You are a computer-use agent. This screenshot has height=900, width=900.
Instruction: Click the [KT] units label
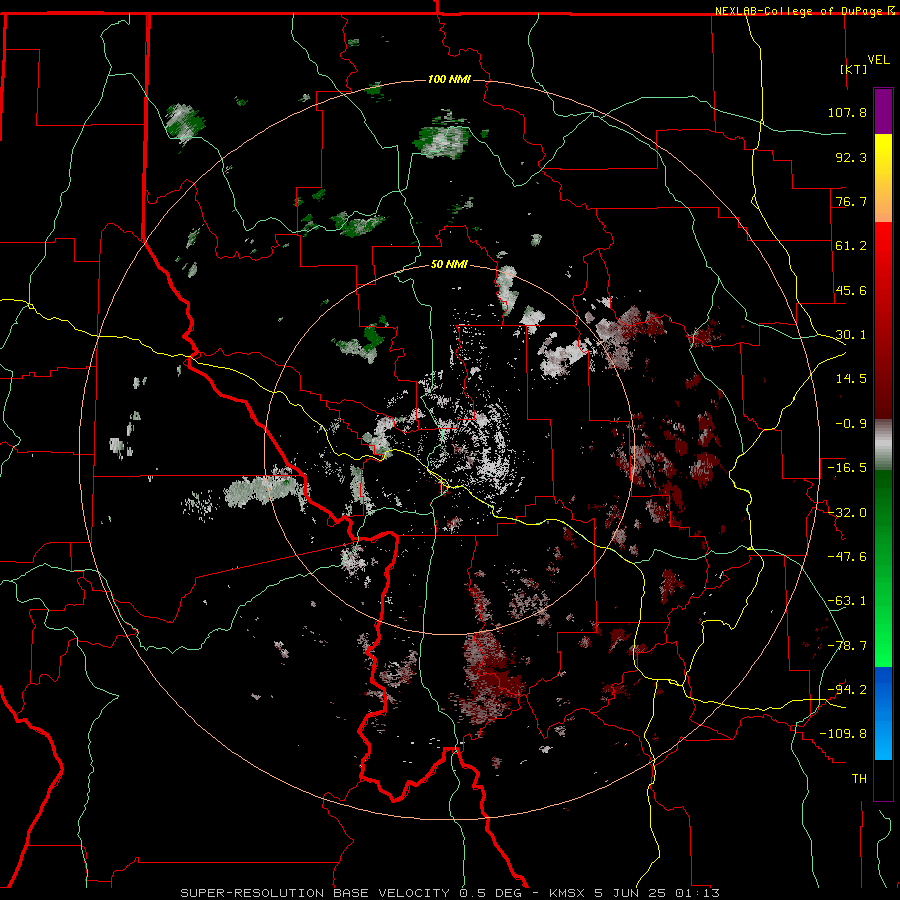click(x=854, y=69)
